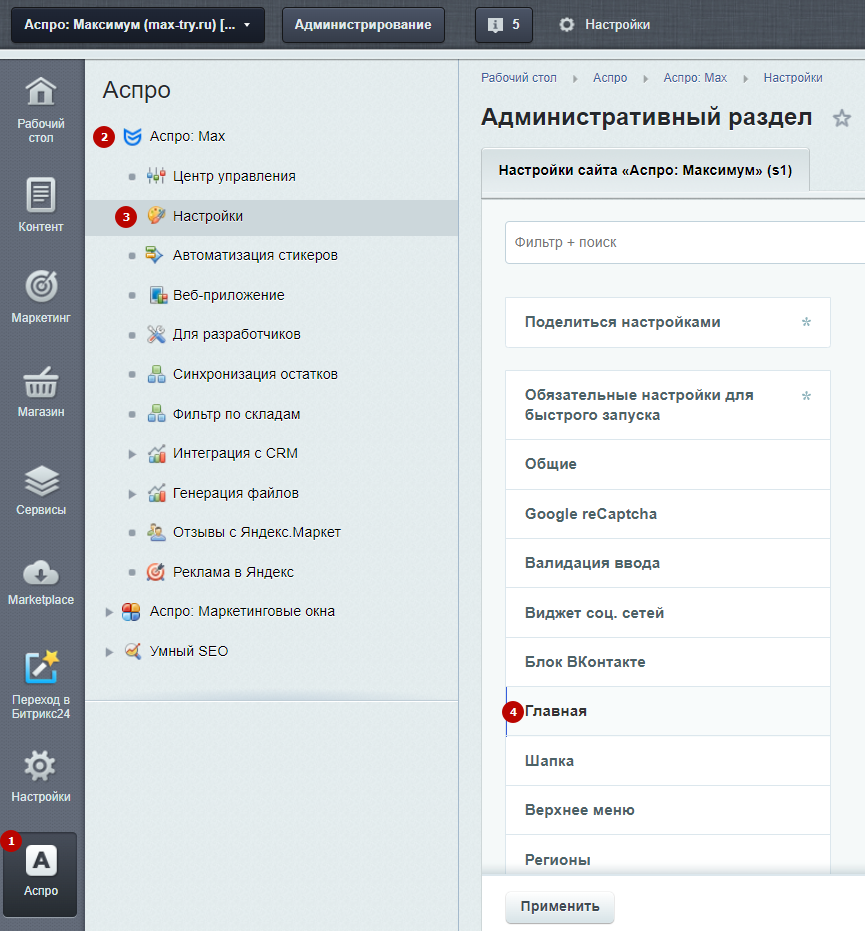Add page to favorites with star icon

(842, 118)
